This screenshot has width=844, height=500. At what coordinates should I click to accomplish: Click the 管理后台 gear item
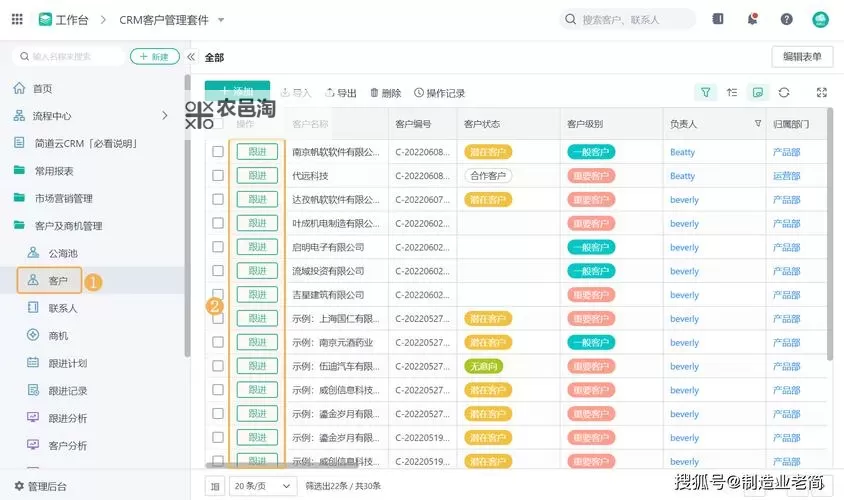pos(40,487)
